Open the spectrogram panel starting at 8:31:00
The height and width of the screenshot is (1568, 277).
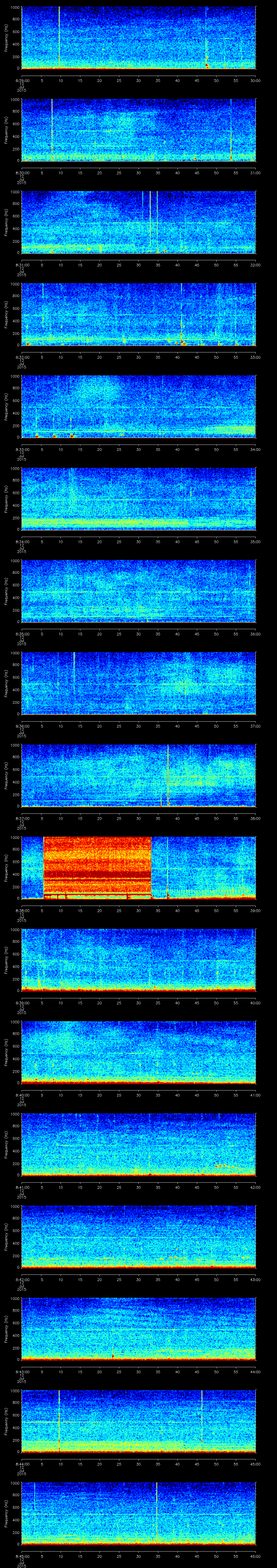tap(138, 223)
